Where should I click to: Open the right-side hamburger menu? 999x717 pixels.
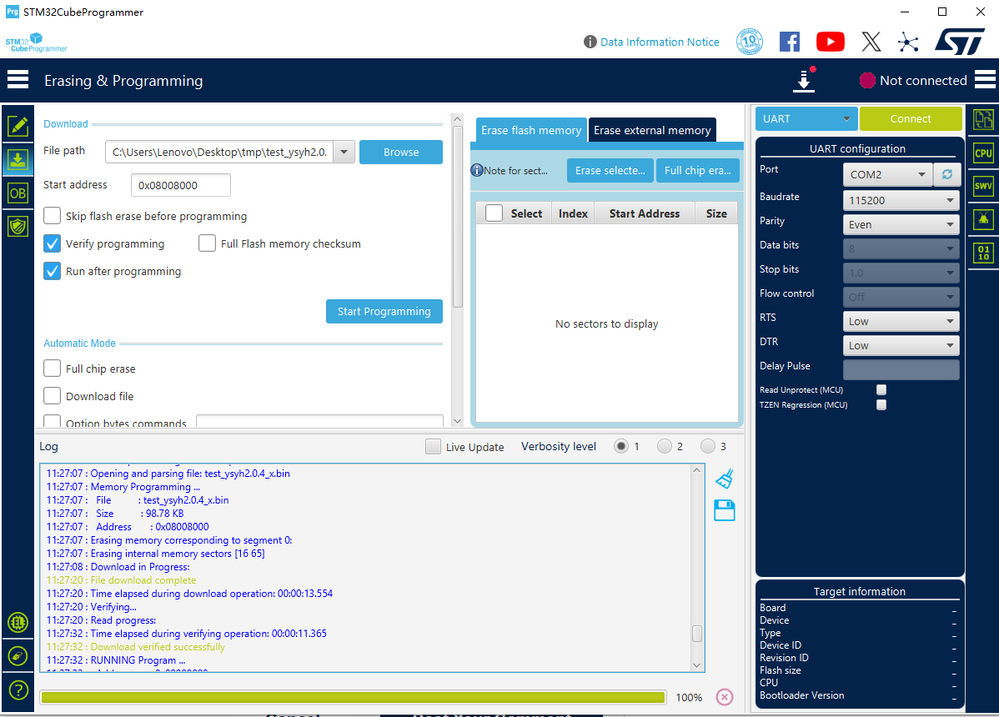tap(984, 80)
